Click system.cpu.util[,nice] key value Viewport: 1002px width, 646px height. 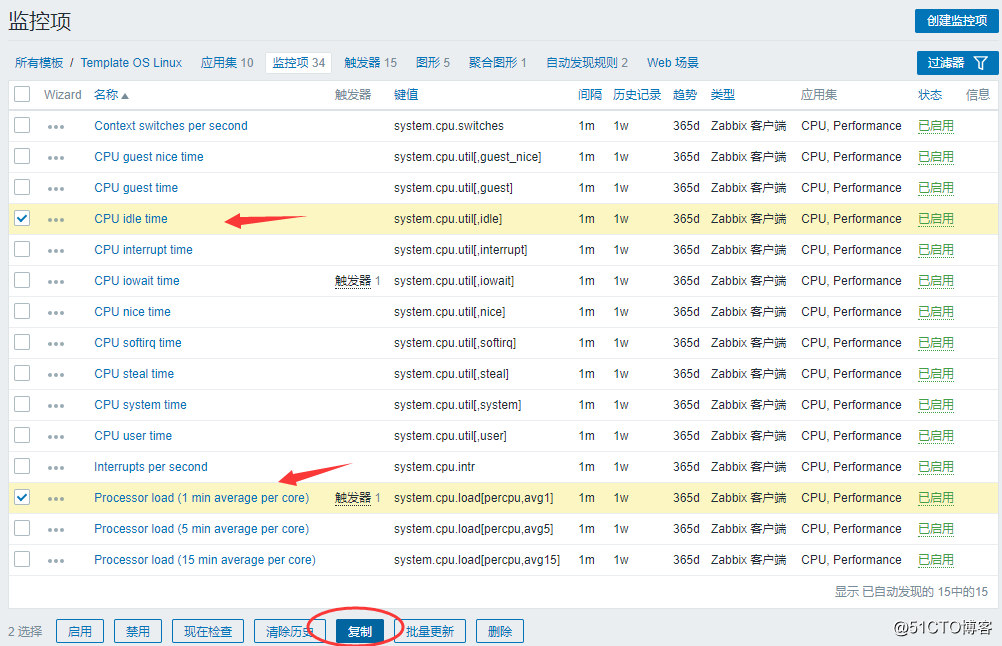tap(449, 312)
